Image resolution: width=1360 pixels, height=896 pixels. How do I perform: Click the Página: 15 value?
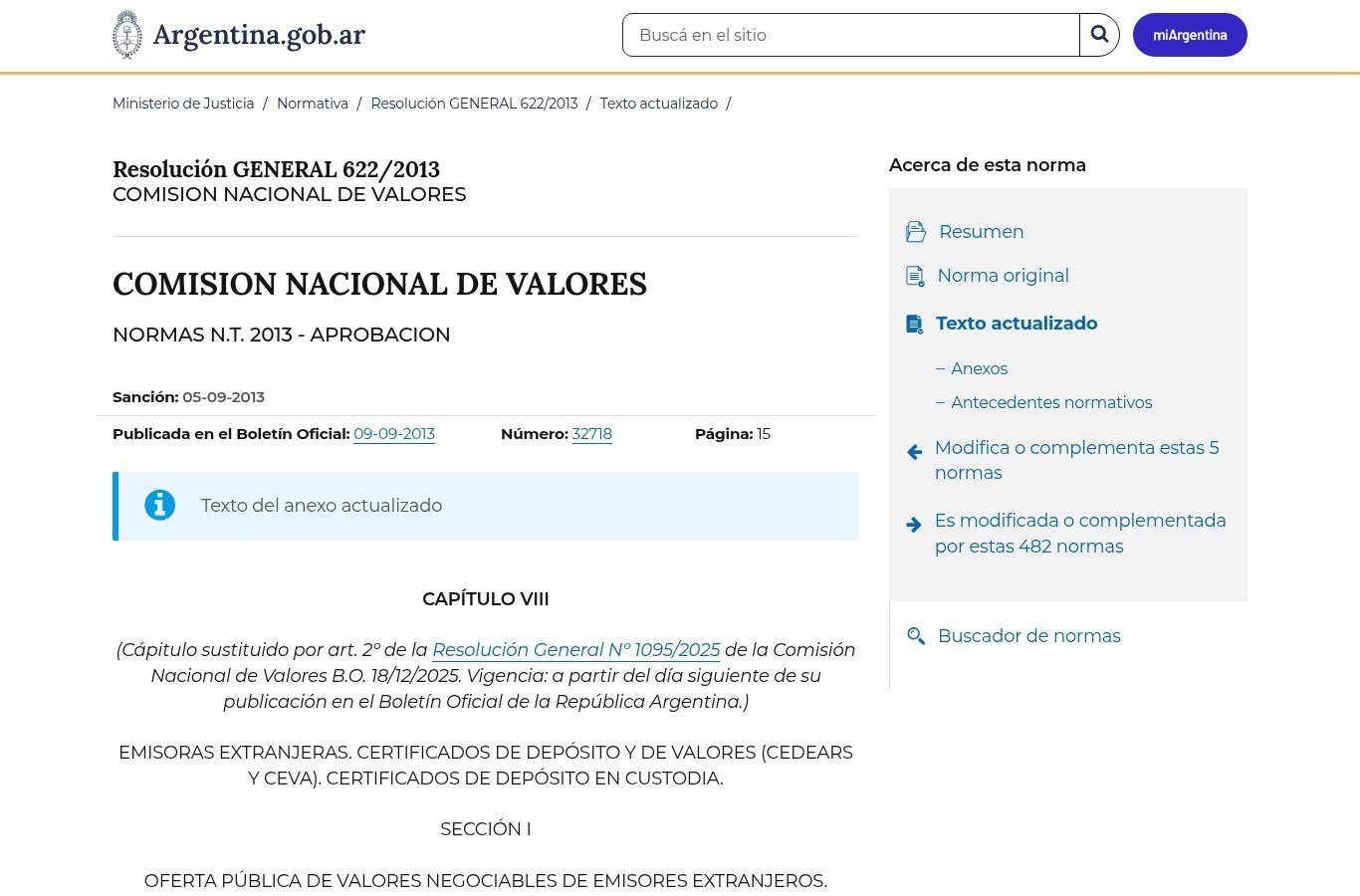coord(764,434)
